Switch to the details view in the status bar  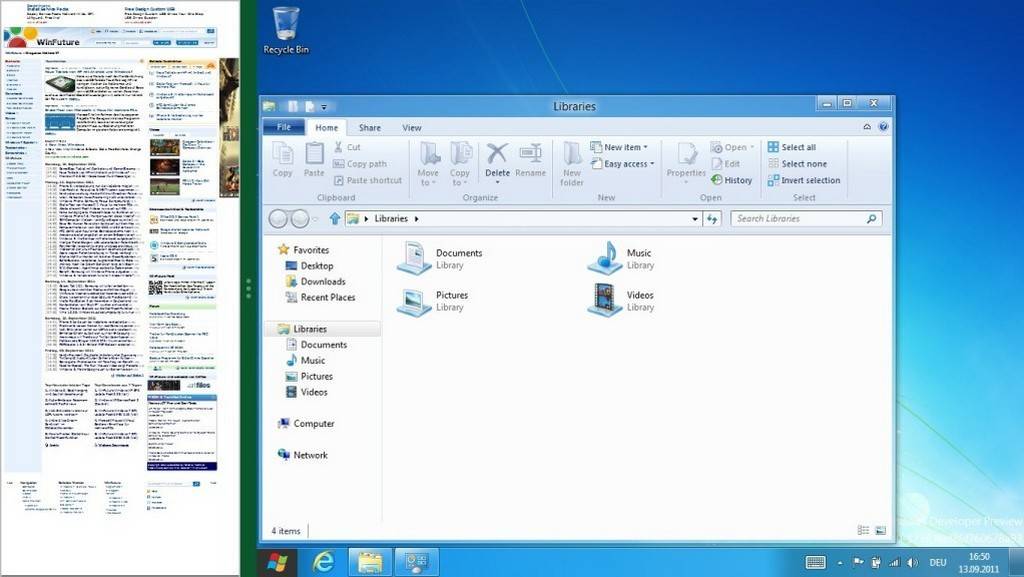863,531
